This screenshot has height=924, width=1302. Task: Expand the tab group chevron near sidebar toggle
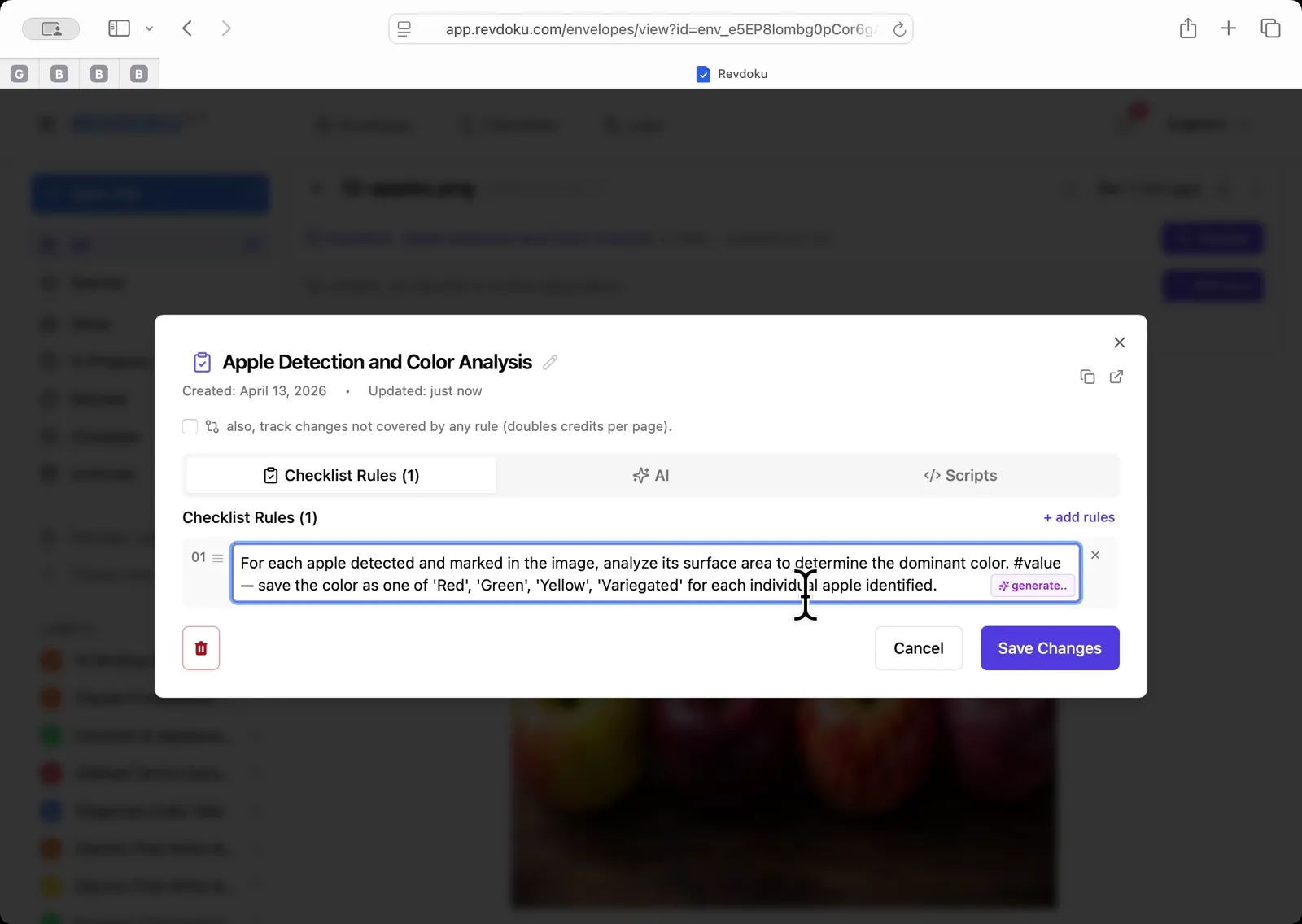click(x=150, y=28)
